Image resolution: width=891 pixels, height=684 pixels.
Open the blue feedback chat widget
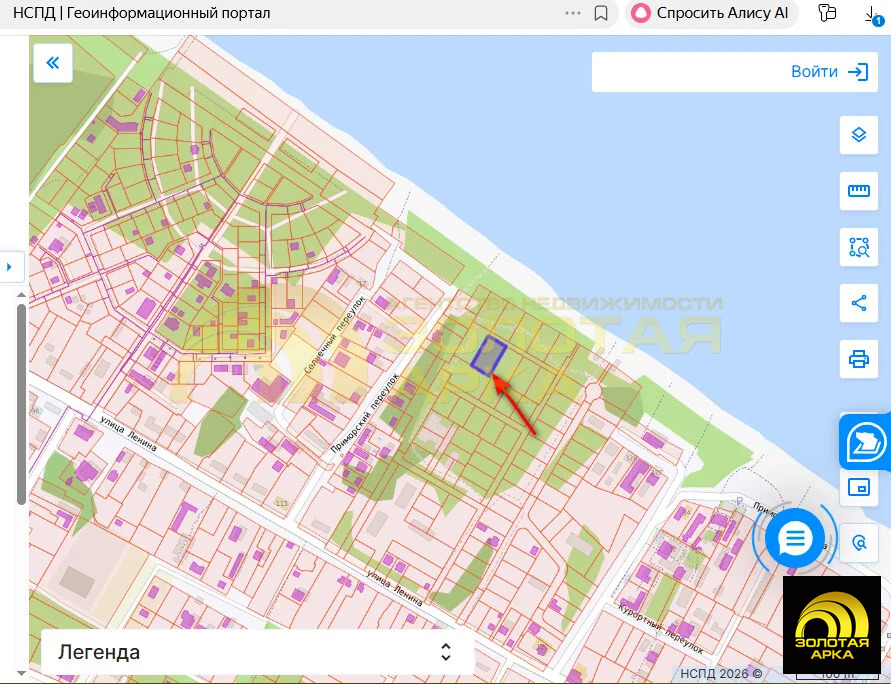tap(865, 442)
